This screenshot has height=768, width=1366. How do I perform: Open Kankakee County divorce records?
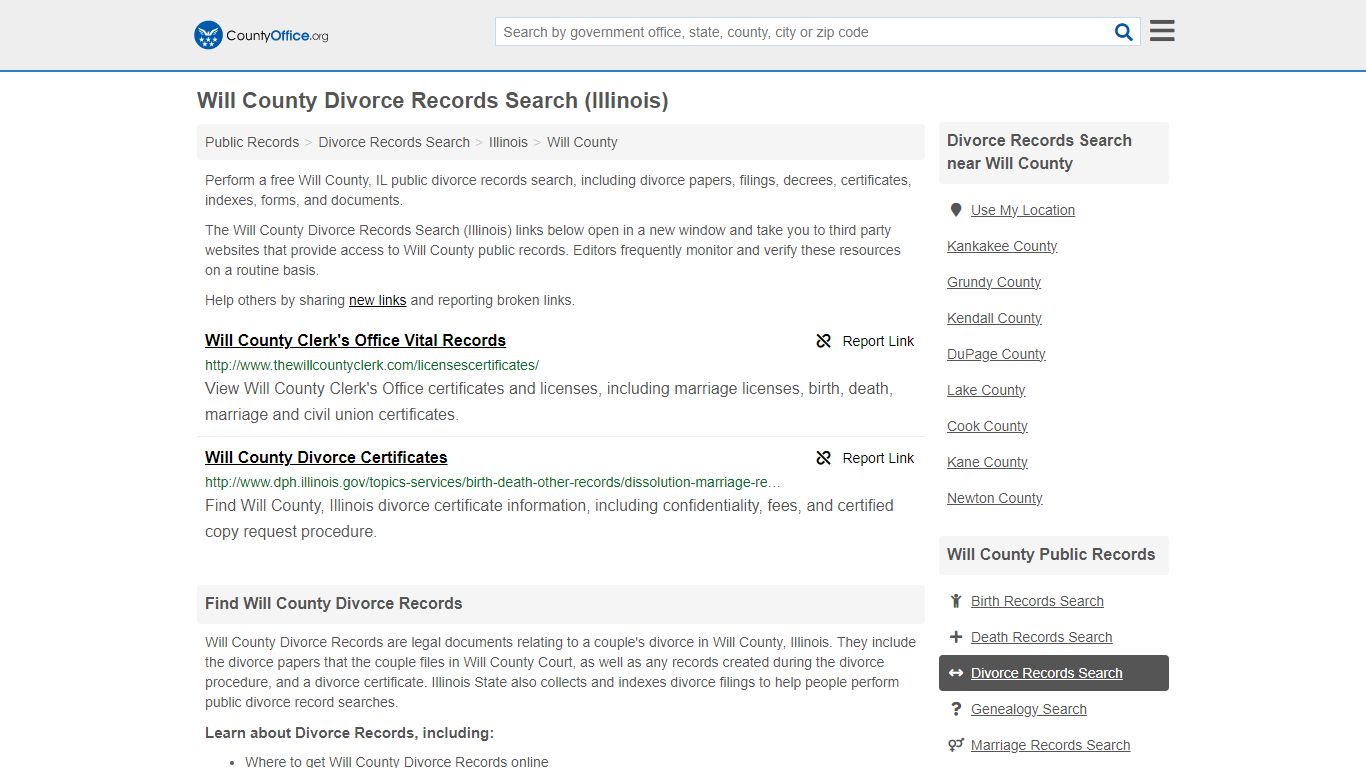pyautogui.click(x=1002, y=246)
